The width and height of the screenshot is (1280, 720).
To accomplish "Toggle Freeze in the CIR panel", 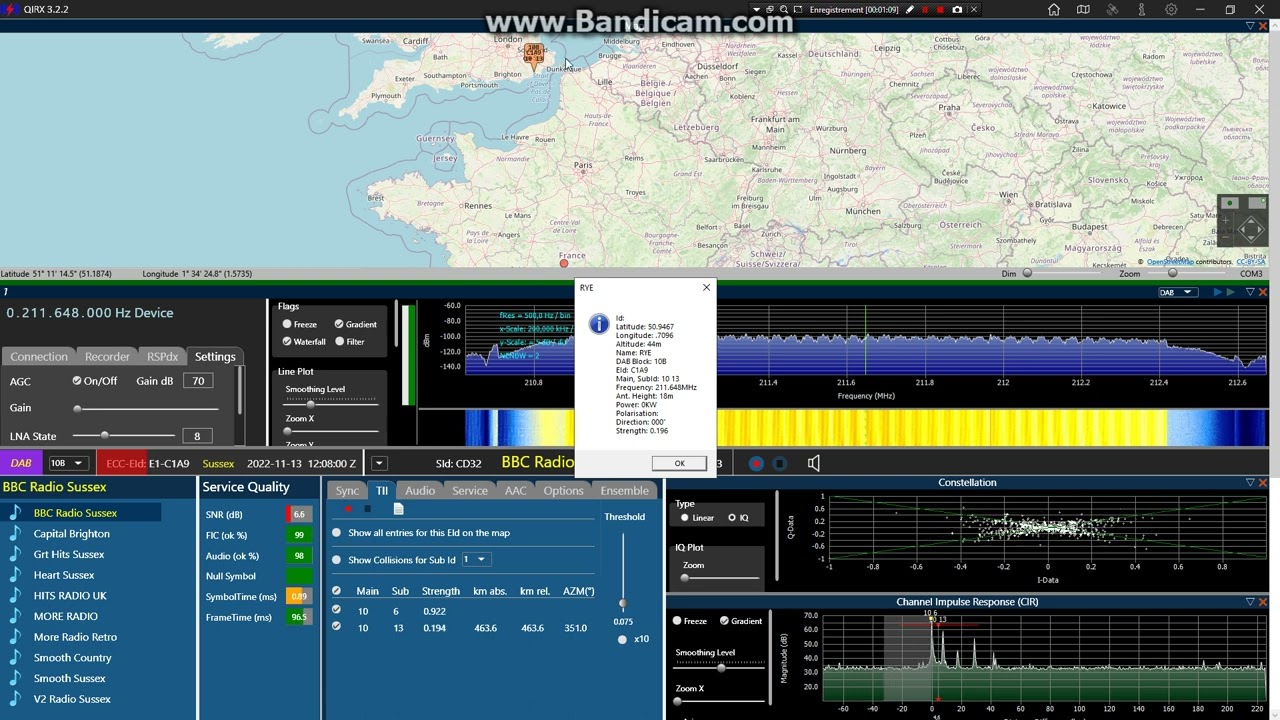I will [x=677, y=621].
